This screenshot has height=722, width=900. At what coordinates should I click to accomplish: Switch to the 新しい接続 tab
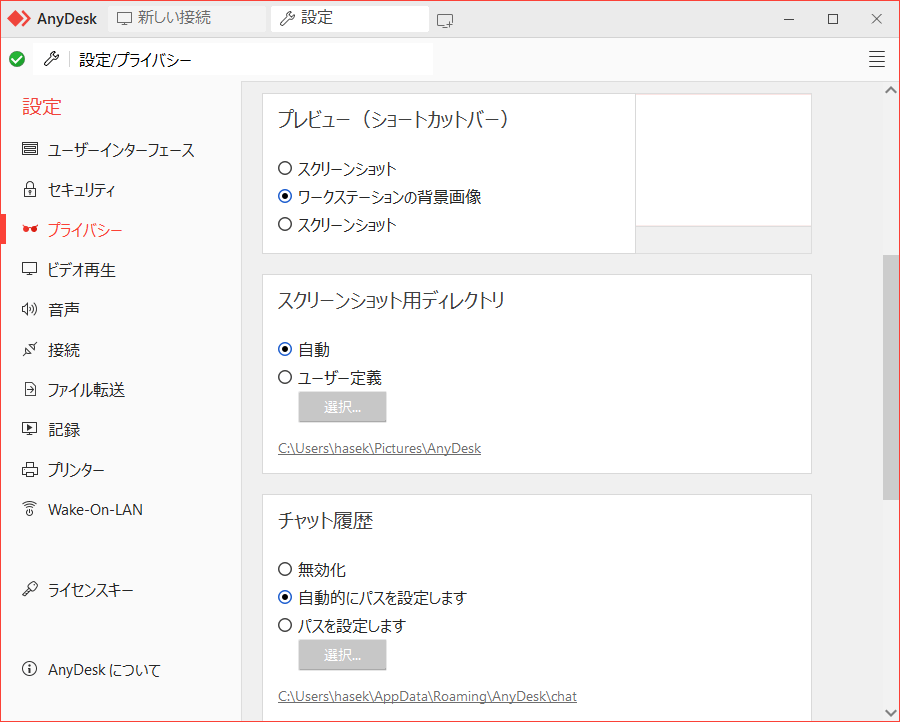click(x=187, y=18)
